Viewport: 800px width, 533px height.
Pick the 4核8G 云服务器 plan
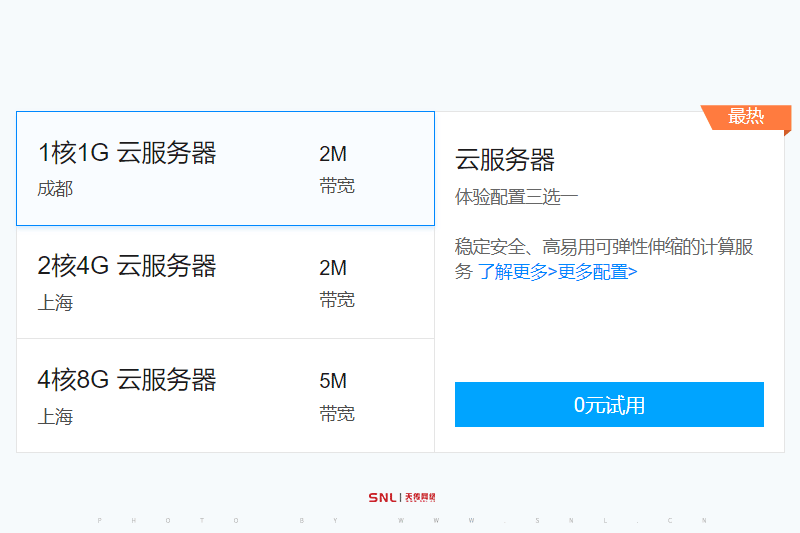pos(127,380)
